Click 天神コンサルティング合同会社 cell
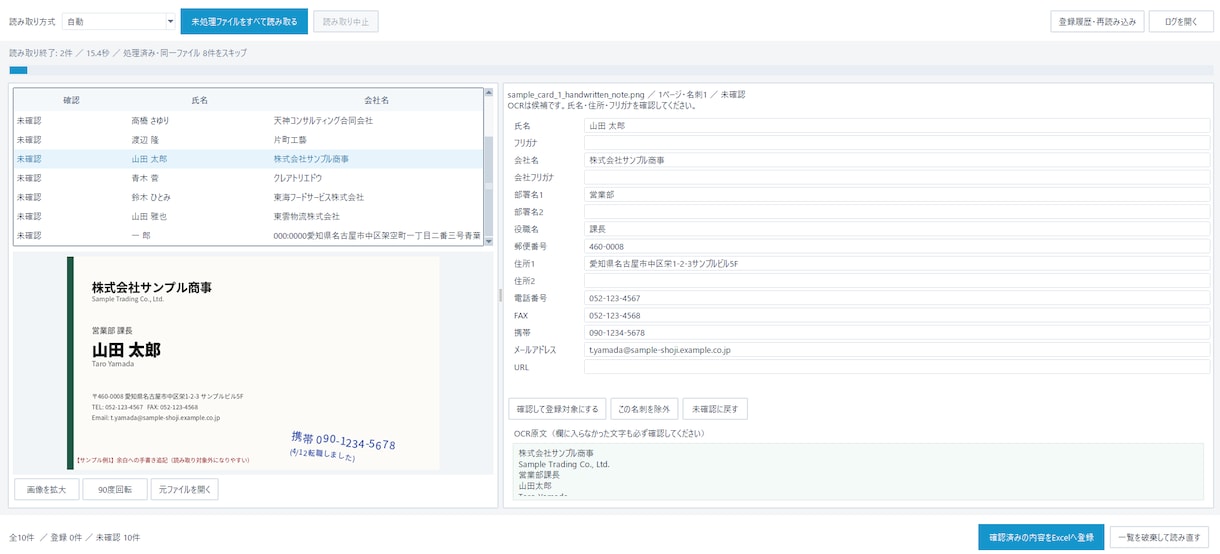1220x554 pixels. 323,121
